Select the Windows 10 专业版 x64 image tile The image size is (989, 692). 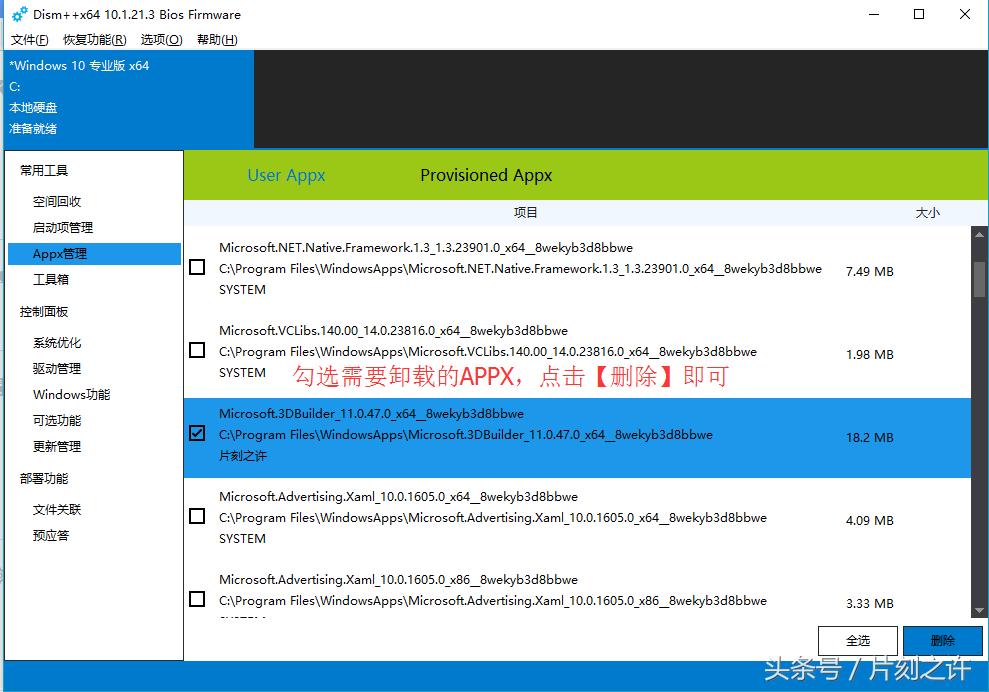point(129,99)
